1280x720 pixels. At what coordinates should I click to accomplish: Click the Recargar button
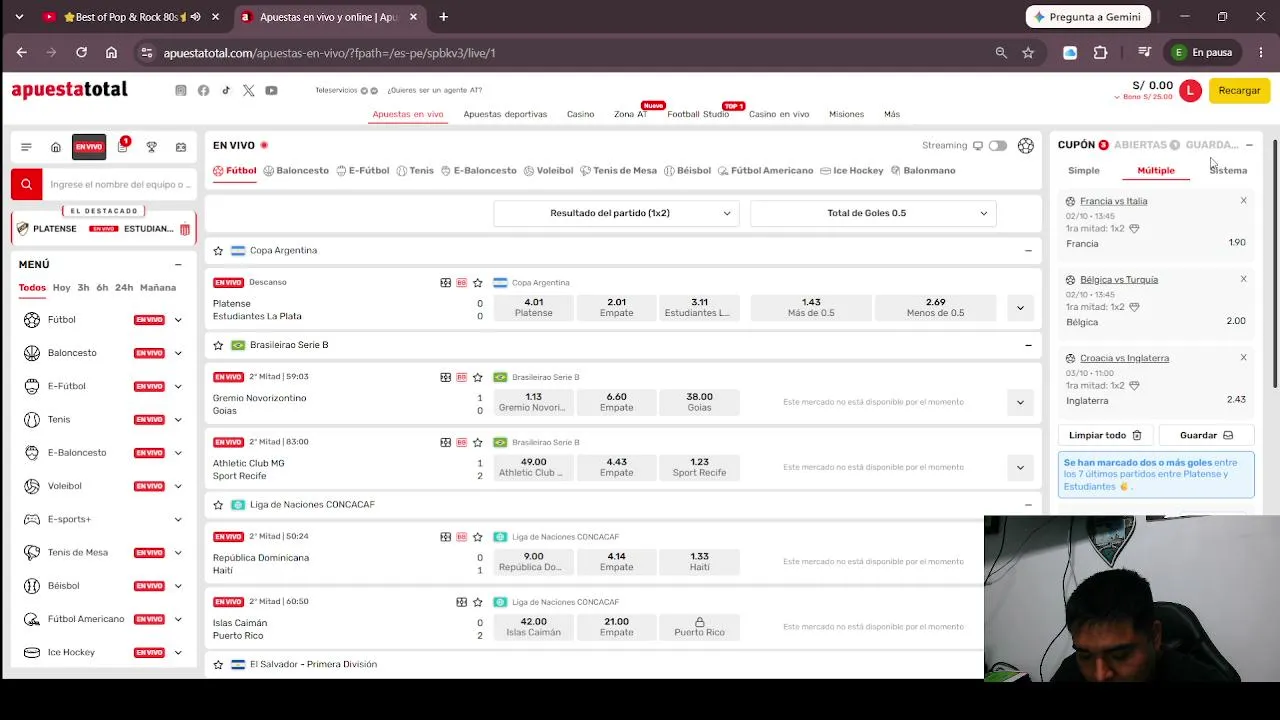tap(1239, 90)
